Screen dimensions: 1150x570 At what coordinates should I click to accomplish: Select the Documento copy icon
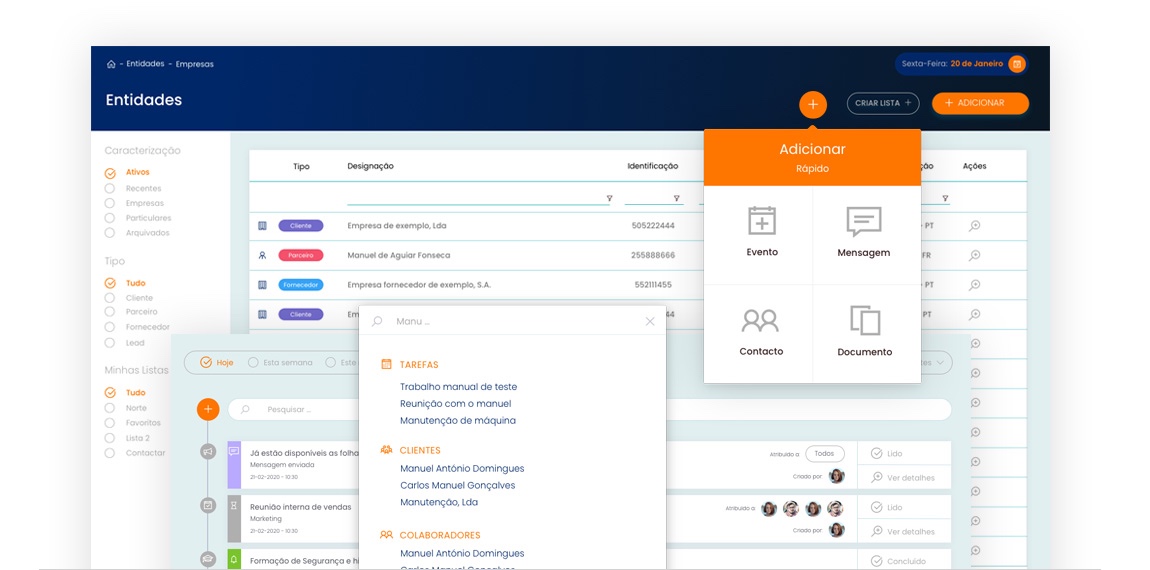865,321
